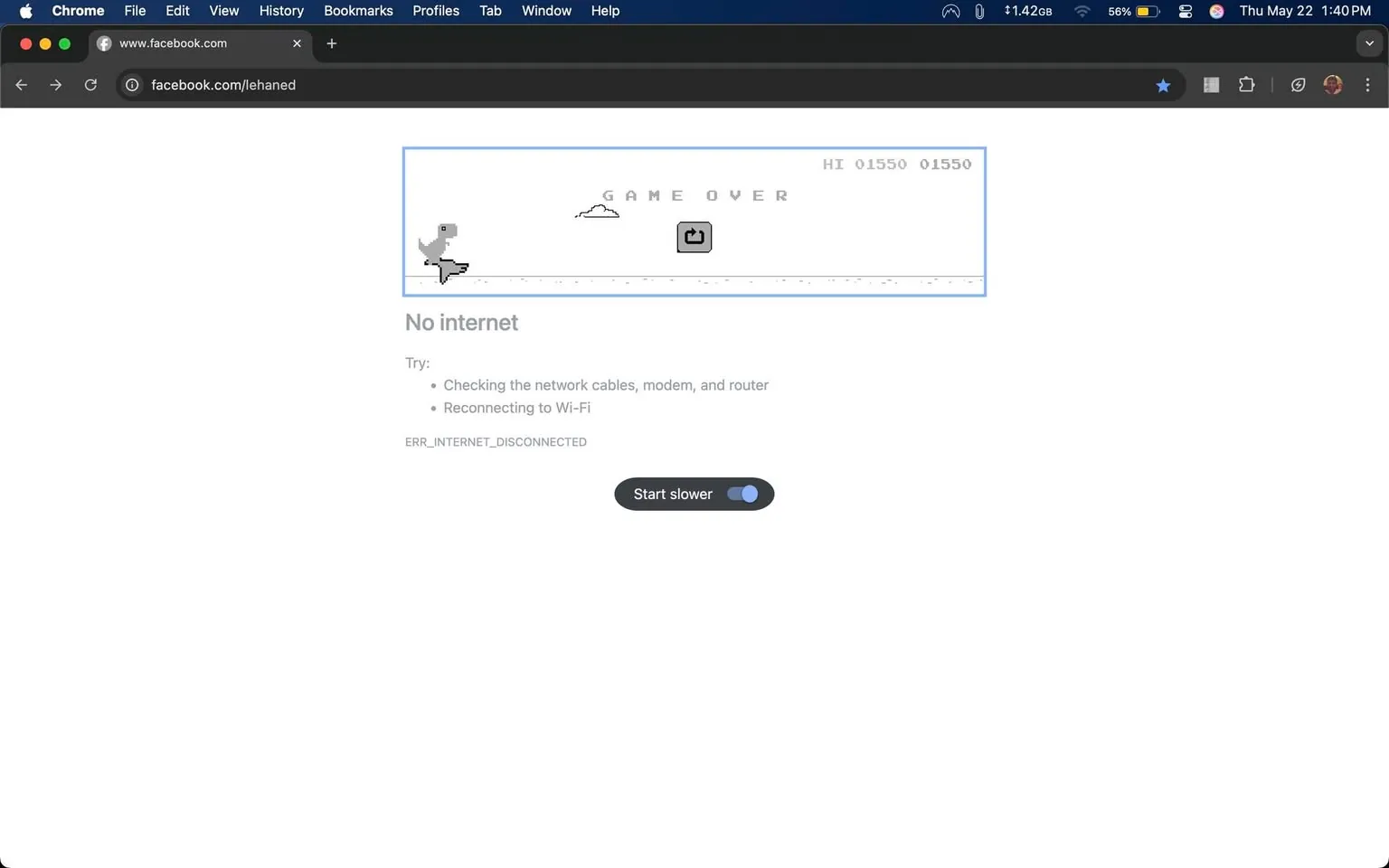The image size is (1389, 868).
Task: Click the Chrome profile avatar
Action: click(1332, 85)
